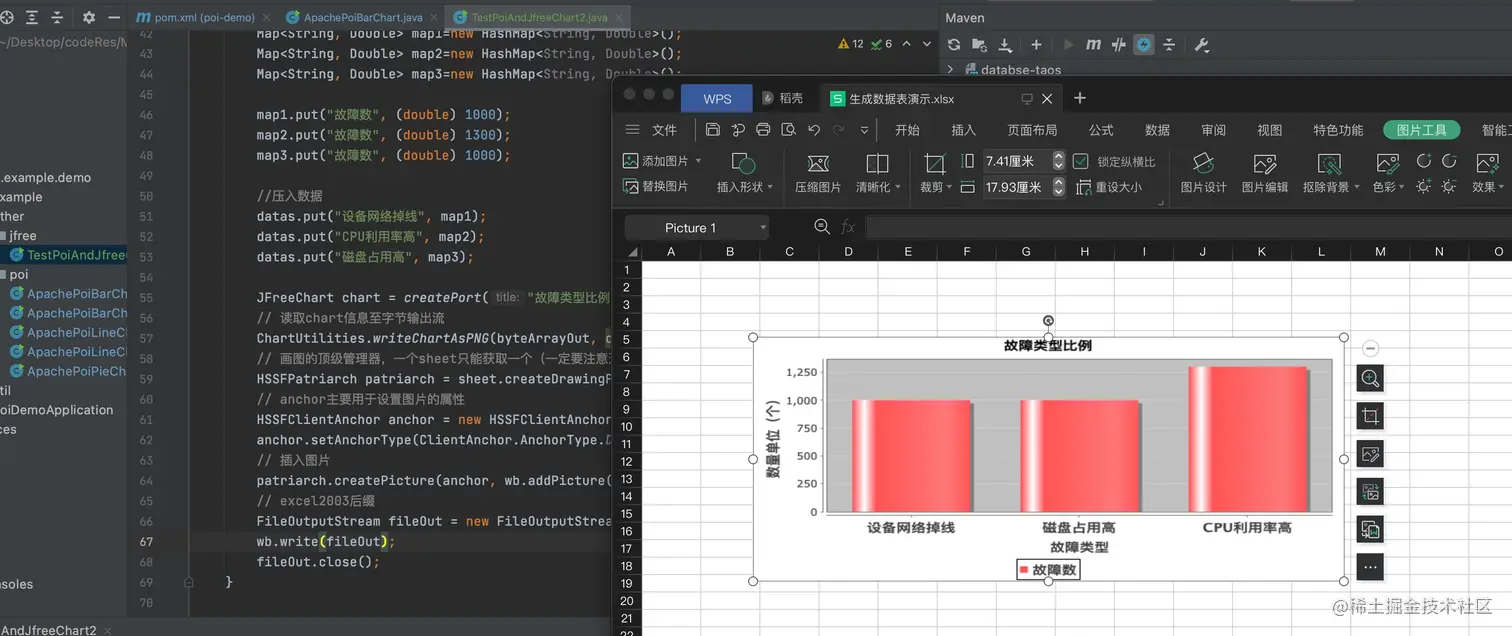Go to previous highlighted error arrow

coord(906,44)
